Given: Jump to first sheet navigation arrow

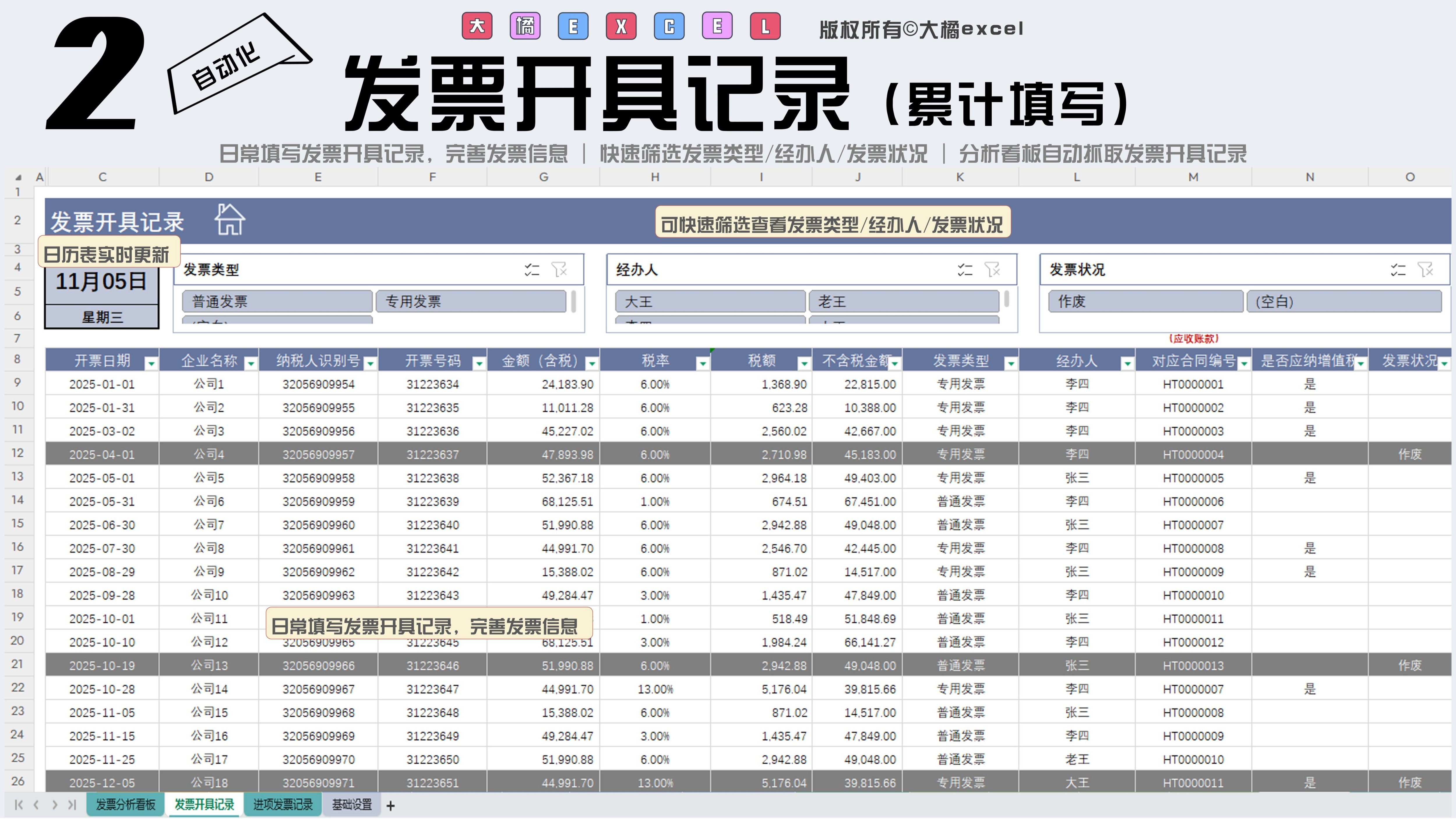Looking at the screenshot, I should (18, 805).
